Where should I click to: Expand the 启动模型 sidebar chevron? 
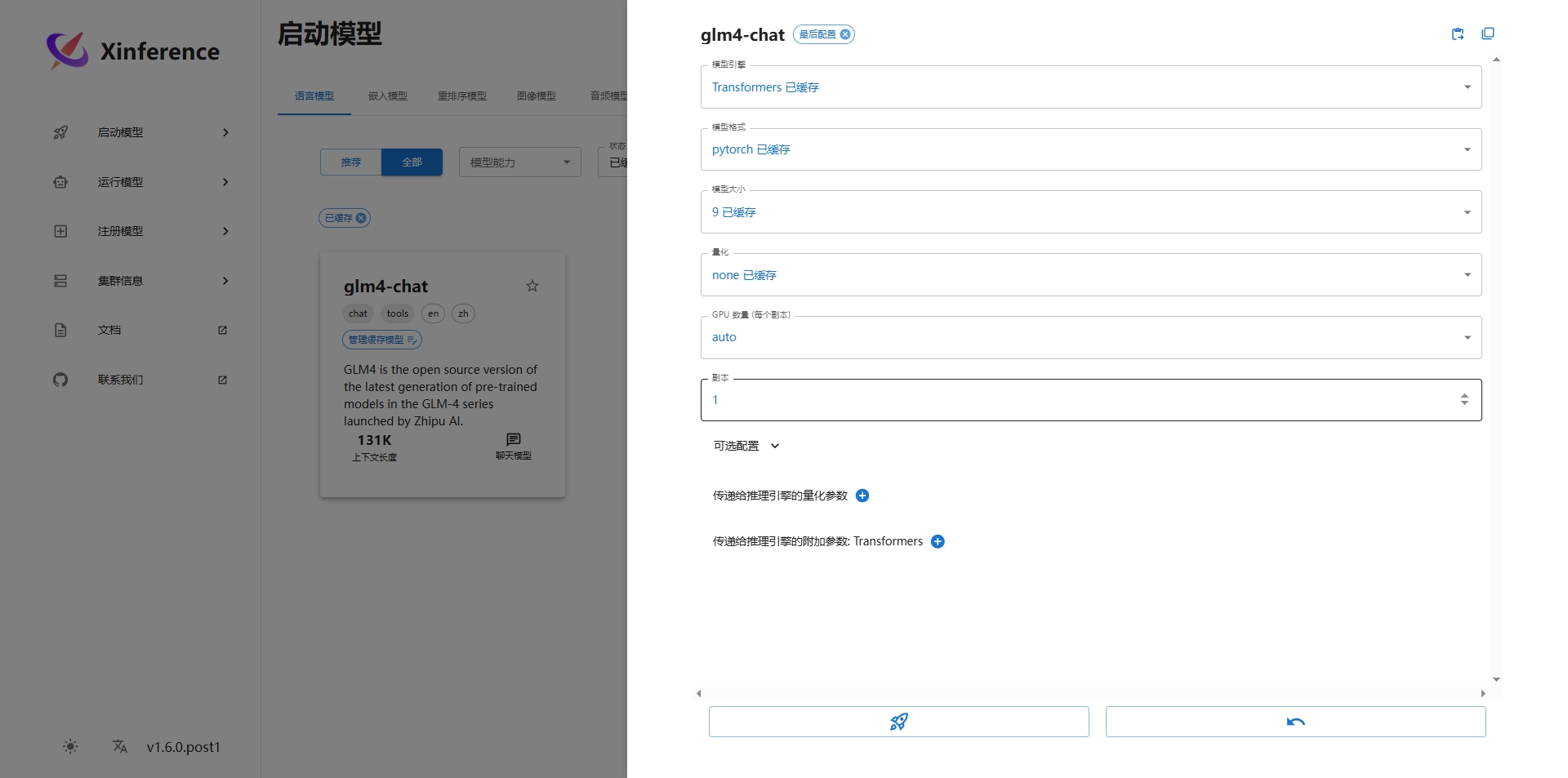[x=226, y=132]
